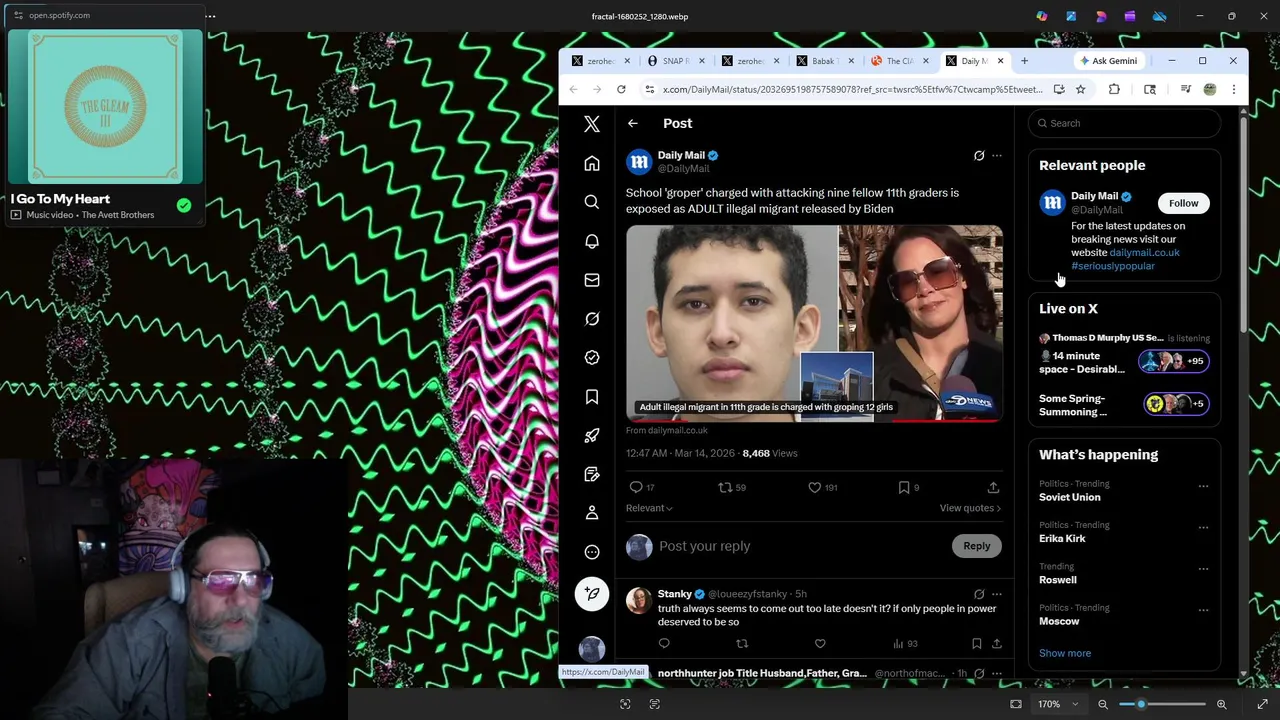
Task: Switch to the Babak browser tab
Action: (824, 61)
